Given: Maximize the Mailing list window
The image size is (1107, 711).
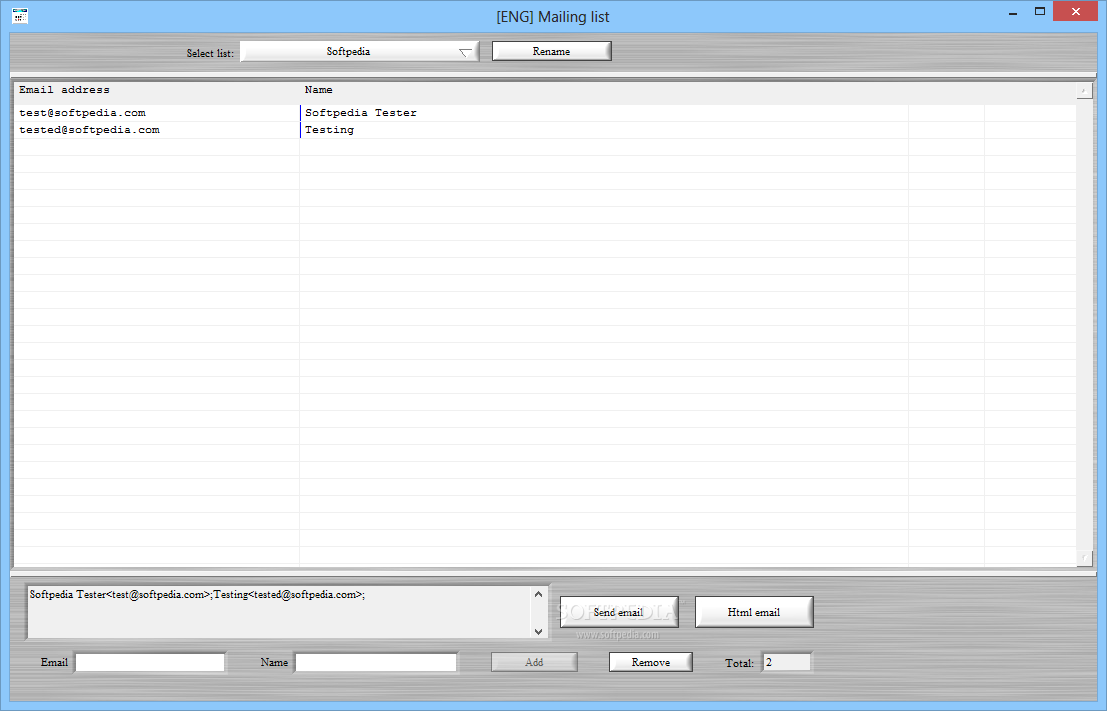Looking at the screenshot, I should tap(1040, 12).
